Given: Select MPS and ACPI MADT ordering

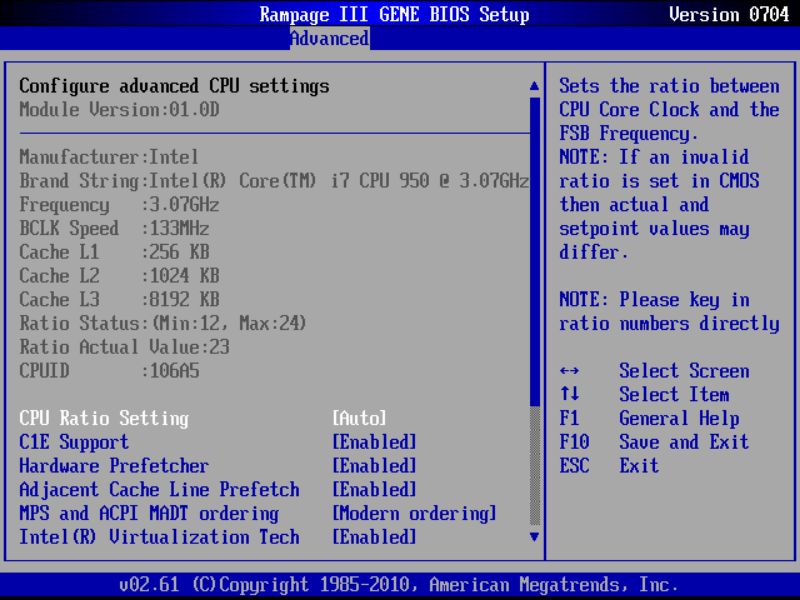Looking at the screenshot, I should [x=149, y=513].
